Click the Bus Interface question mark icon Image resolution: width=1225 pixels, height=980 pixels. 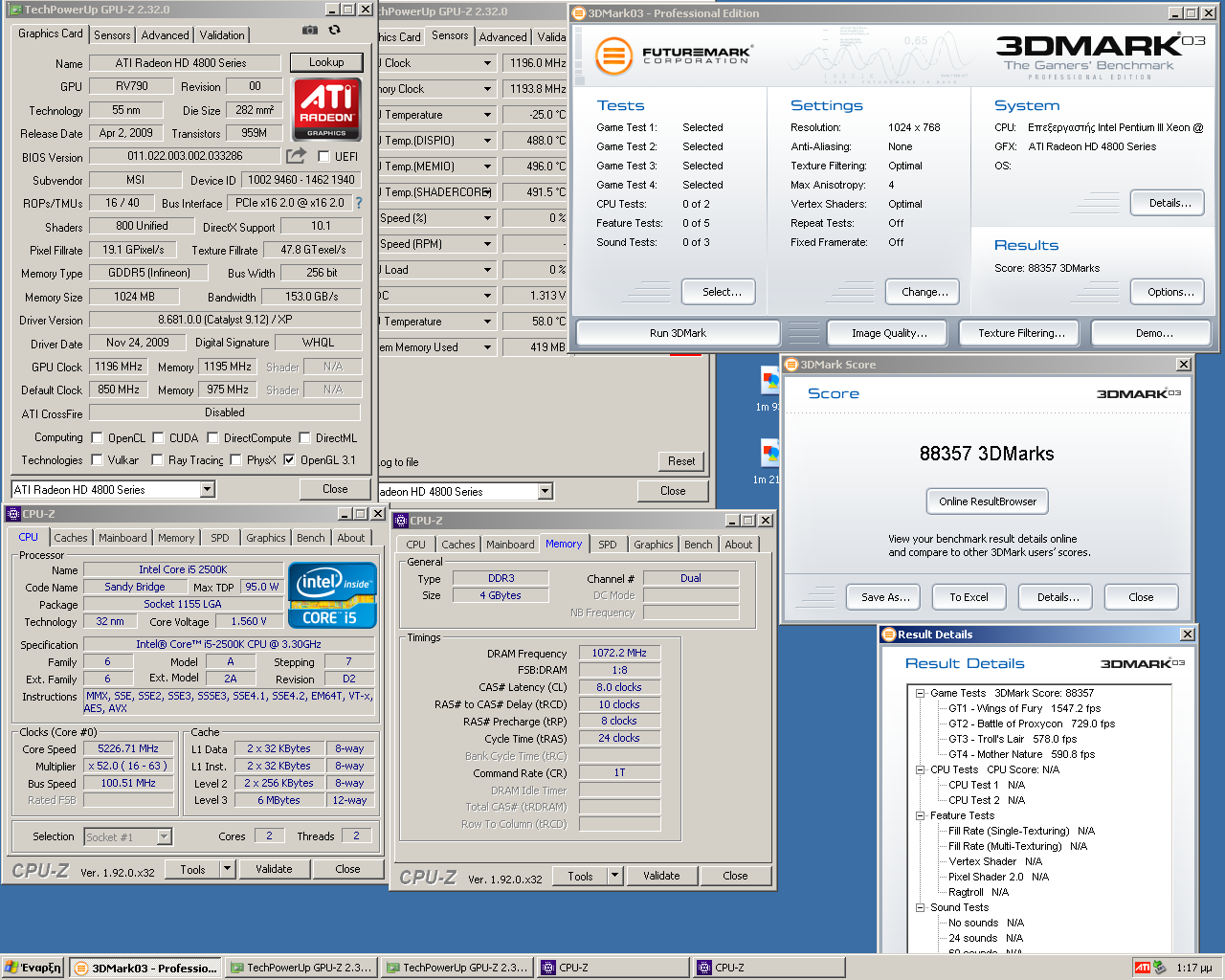point(359,203)
